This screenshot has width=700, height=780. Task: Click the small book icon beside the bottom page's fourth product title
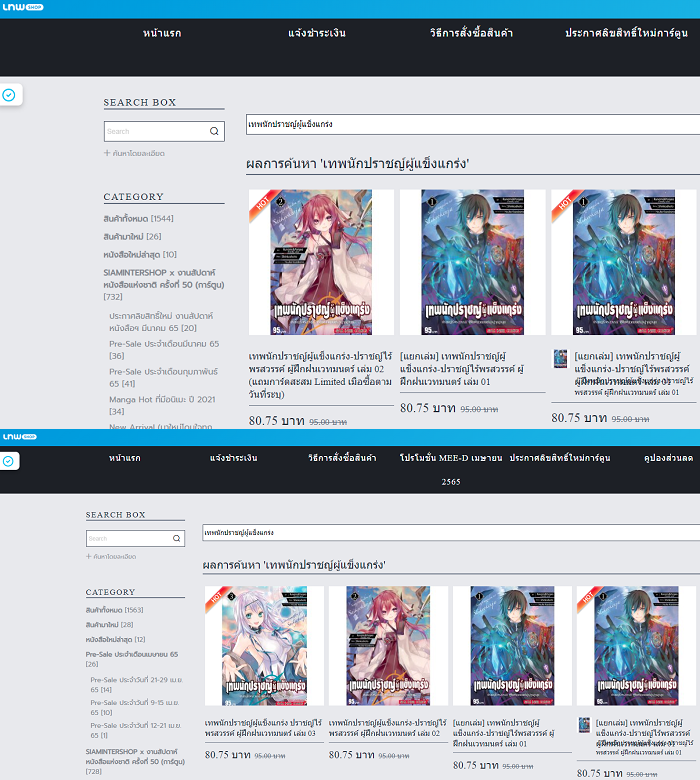[584, 725]
